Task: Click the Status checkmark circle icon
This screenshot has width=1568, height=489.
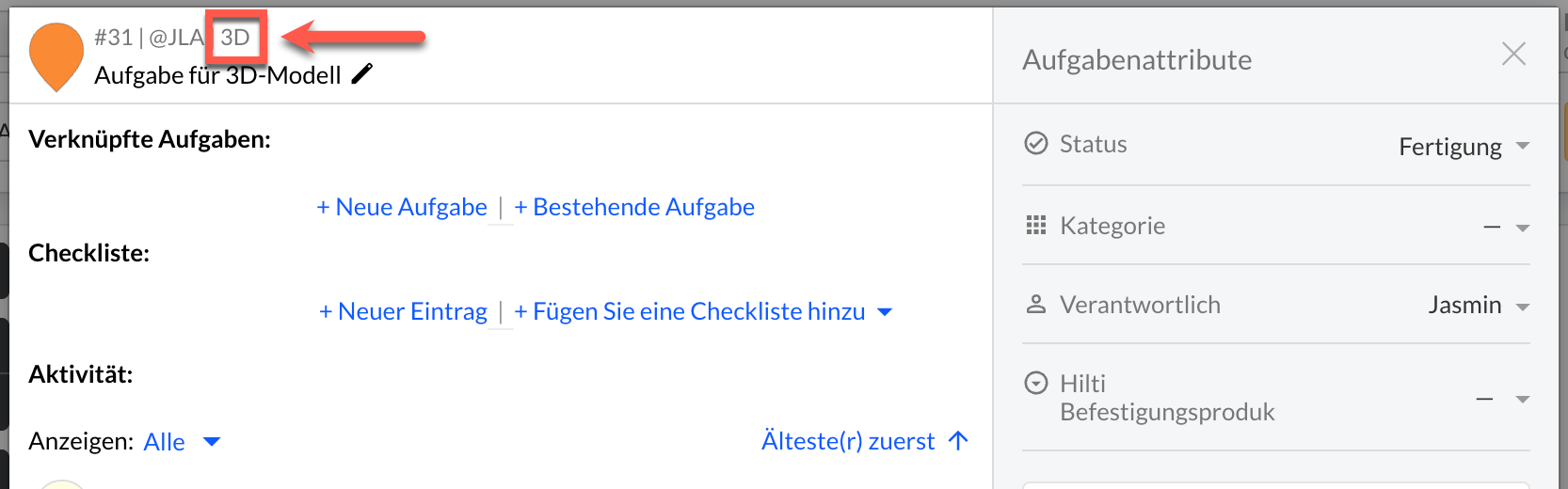Action: (1035, 143)
